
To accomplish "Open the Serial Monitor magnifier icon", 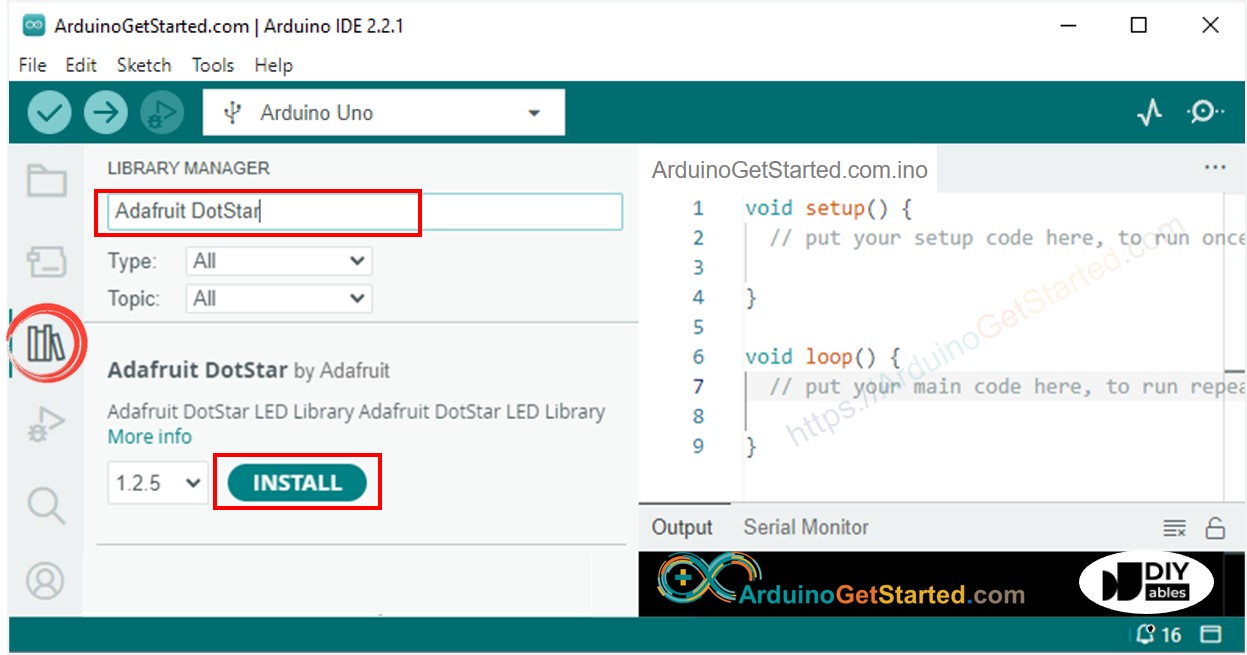I will click(1205, 113).
